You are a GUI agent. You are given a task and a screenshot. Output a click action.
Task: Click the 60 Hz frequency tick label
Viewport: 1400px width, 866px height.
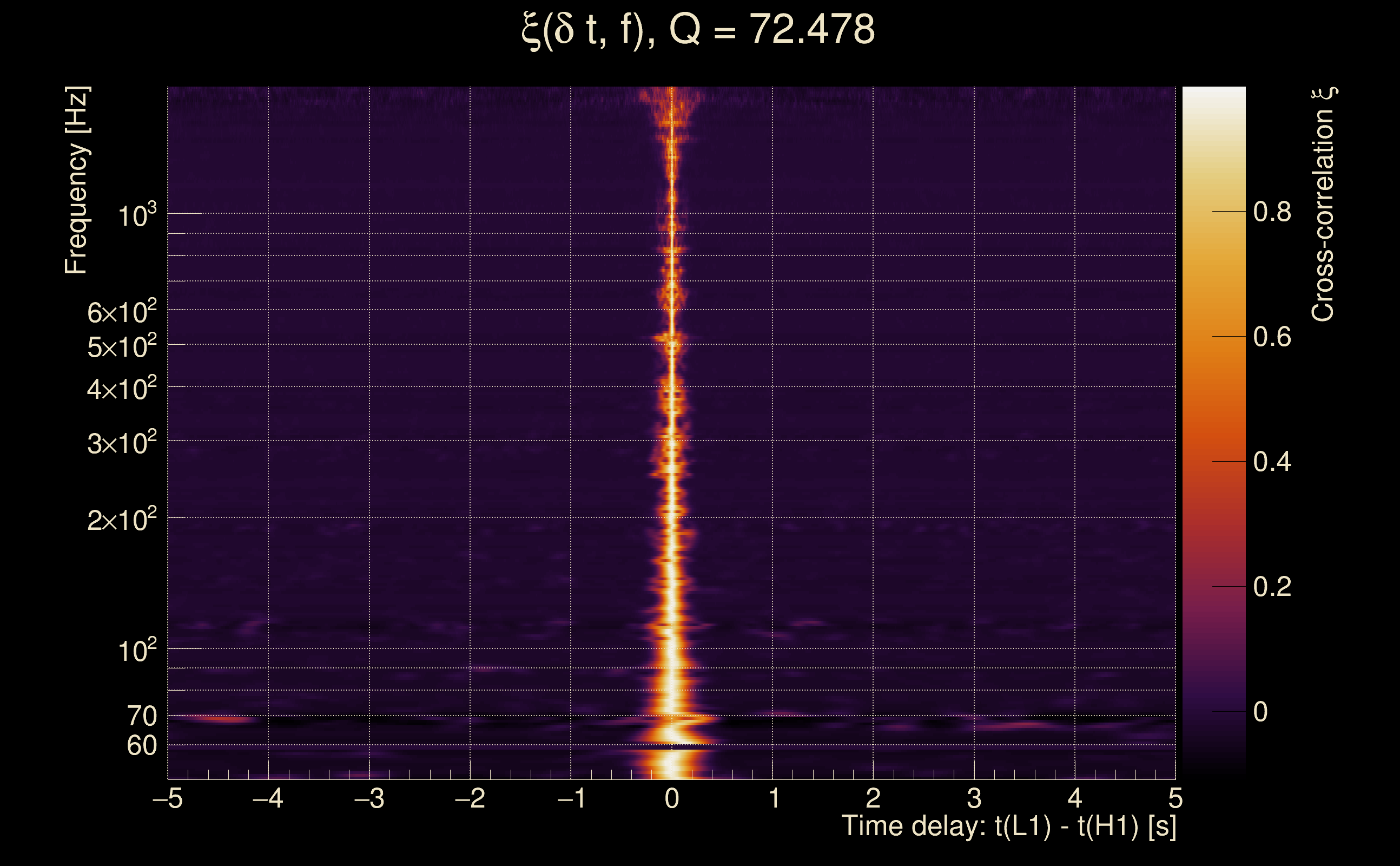click(x=141, y=746)
